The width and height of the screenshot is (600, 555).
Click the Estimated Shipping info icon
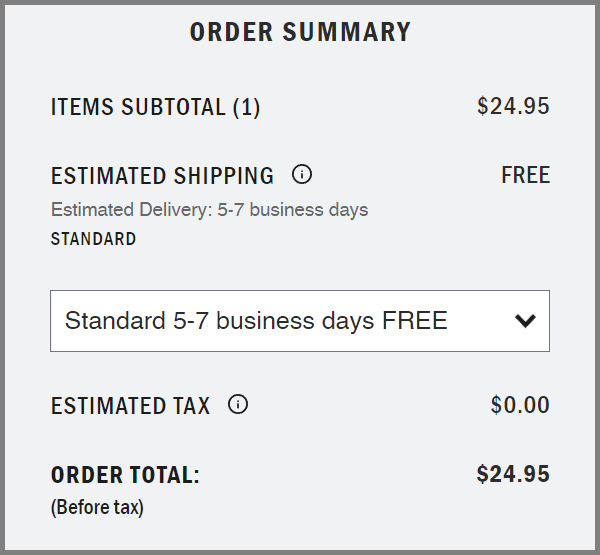coord(302,175)
